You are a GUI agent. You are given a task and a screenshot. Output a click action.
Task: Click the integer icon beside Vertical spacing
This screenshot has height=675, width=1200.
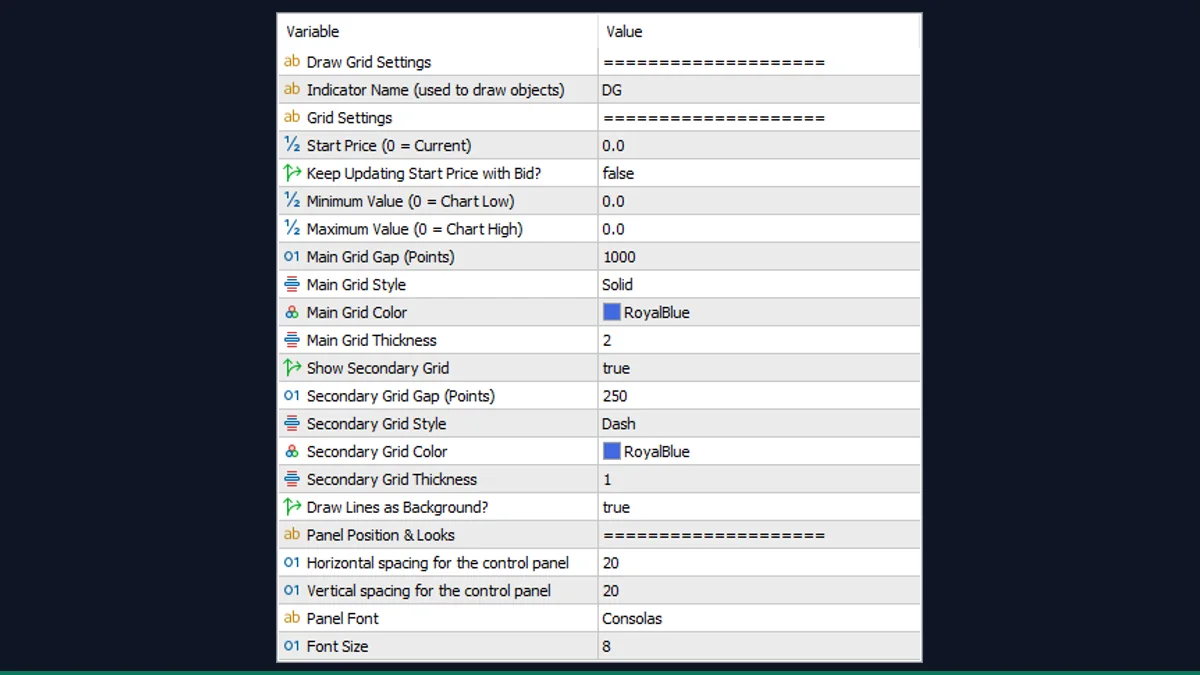[x=292, y=591]
